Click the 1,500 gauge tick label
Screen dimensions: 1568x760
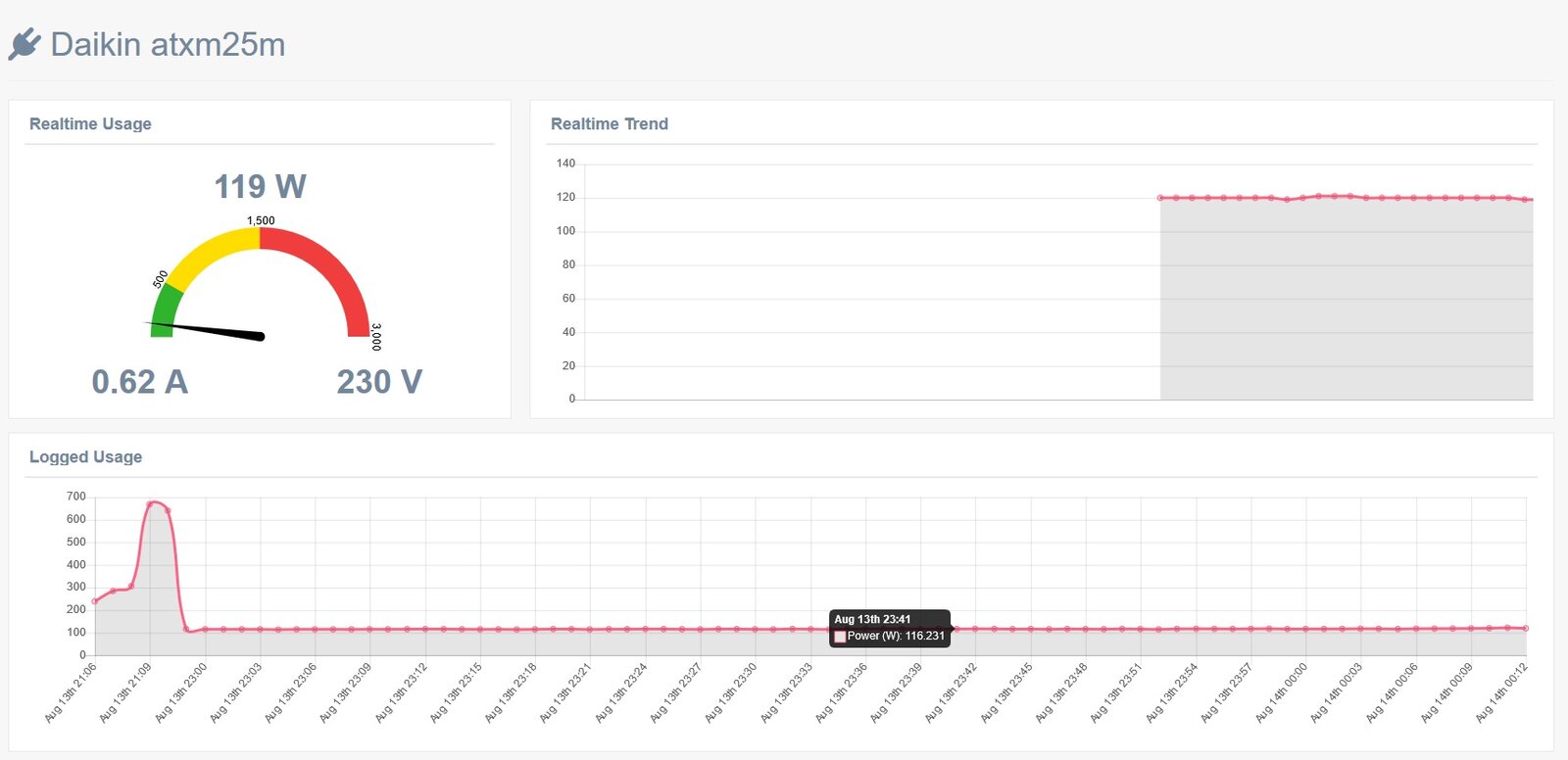tap(261, 220)
